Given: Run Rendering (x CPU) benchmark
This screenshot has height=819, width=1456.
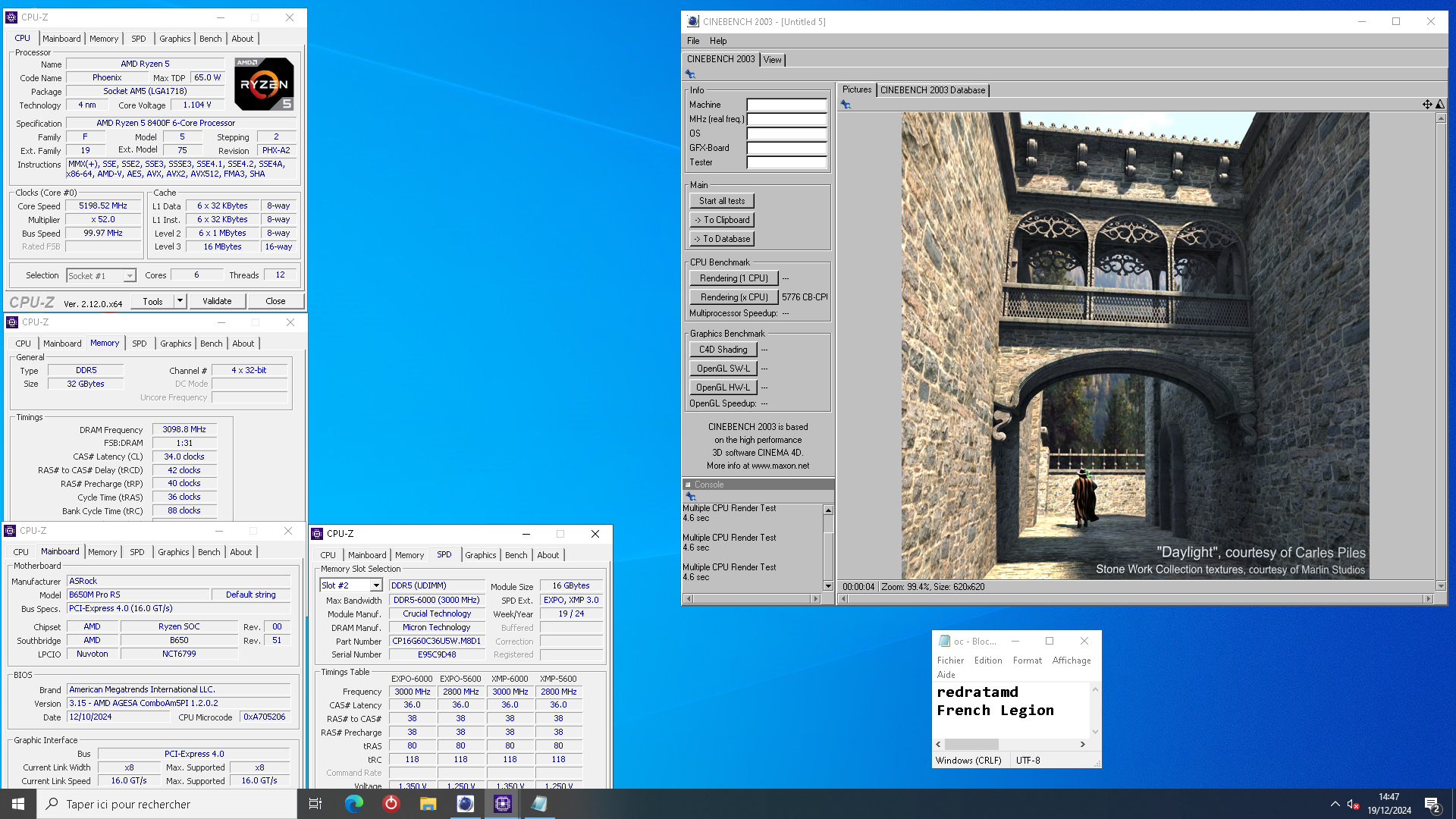Looking at the screenshot, I should (733, 297).
